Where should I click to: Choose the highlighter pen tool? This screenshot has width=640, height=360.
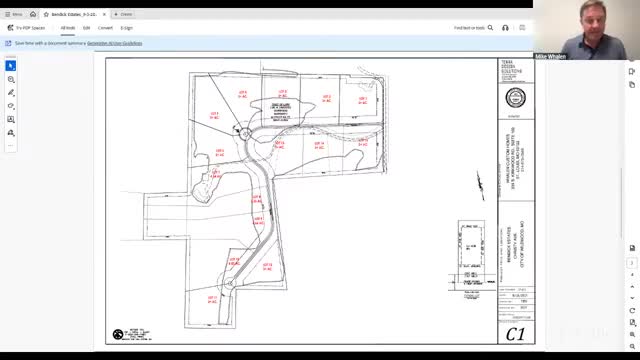pos(11,93)
